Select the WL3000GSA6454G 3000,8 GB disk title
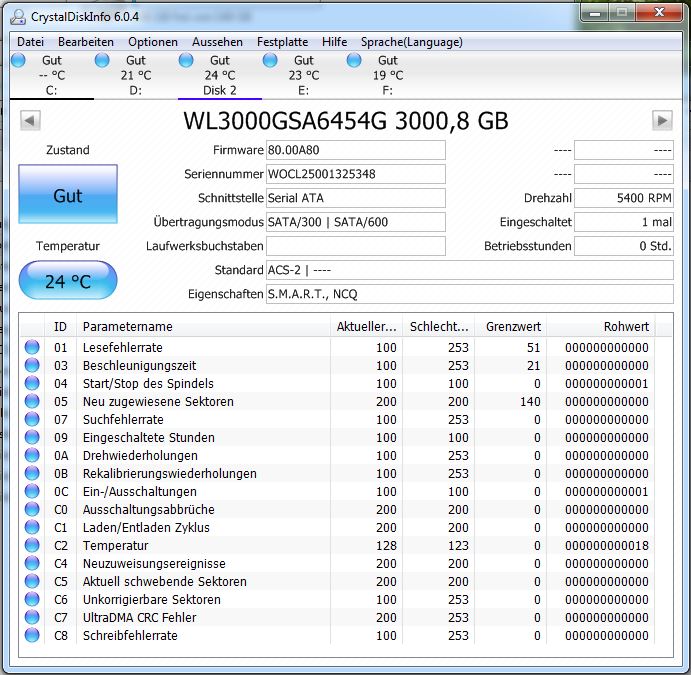This screenshot has width=691, height=675. point(346,120)
